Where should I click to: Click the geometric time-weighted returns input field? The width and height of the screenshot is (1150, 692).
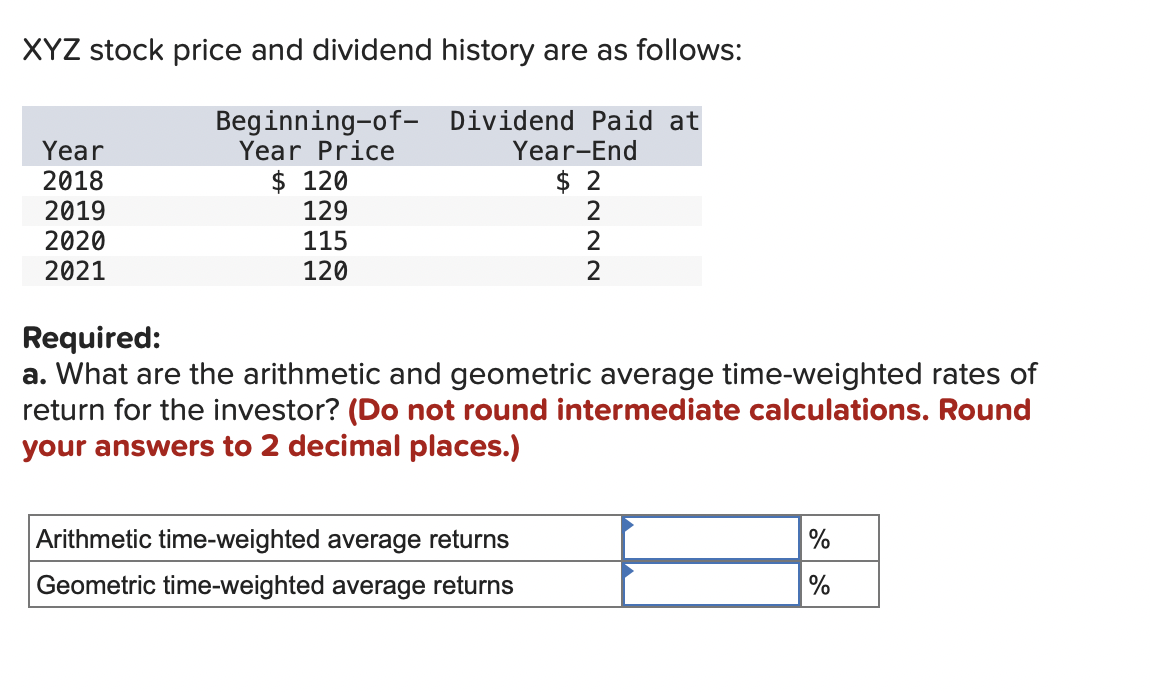tap(710, 584)
